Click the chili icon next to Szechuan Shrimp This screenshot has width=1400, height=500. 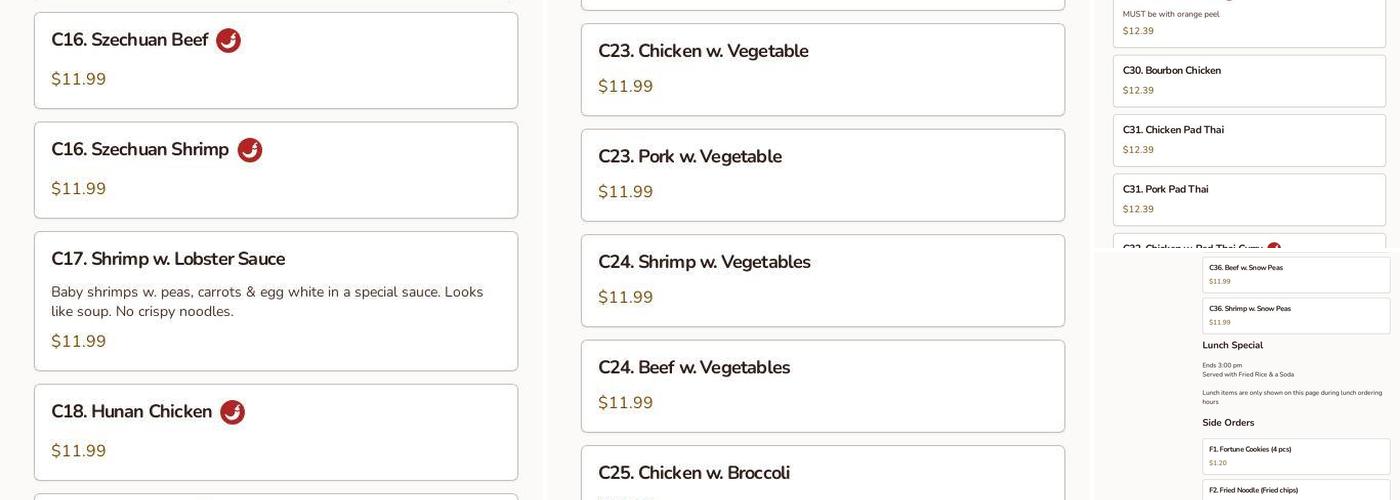pos(250,150)
